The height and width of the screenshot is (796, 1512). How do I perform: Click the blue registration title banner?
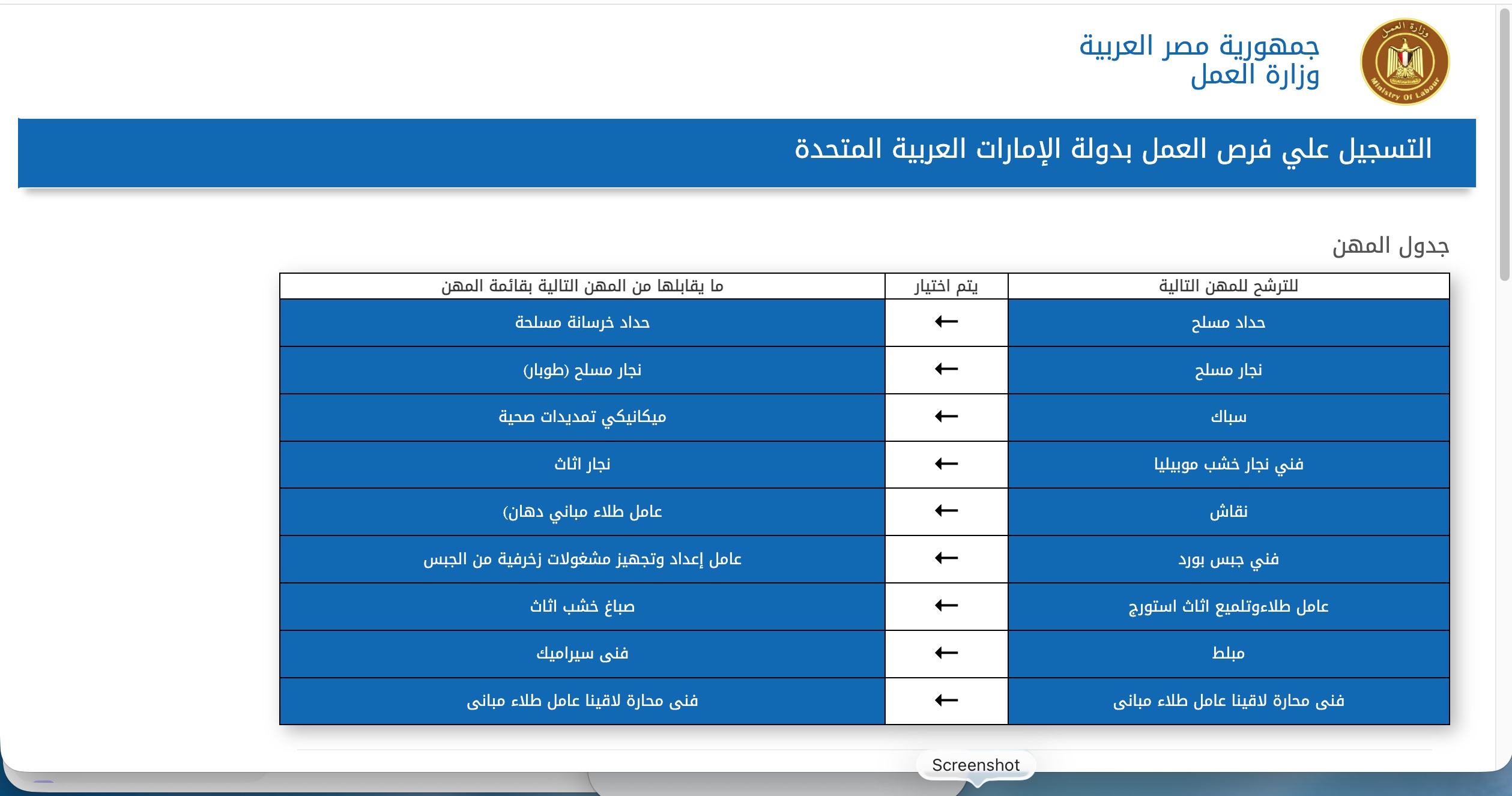point(746,152)
